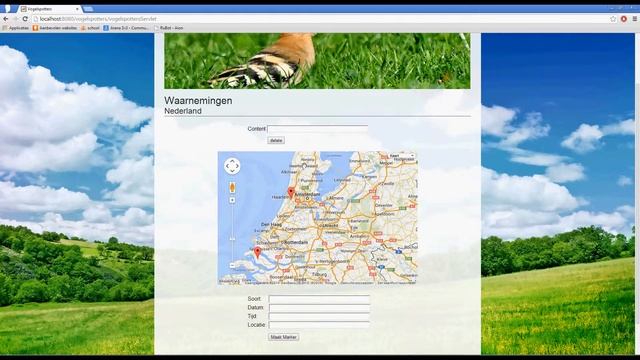
Task: Click Utrecht label on the map
Action: (x=330, y=225)
